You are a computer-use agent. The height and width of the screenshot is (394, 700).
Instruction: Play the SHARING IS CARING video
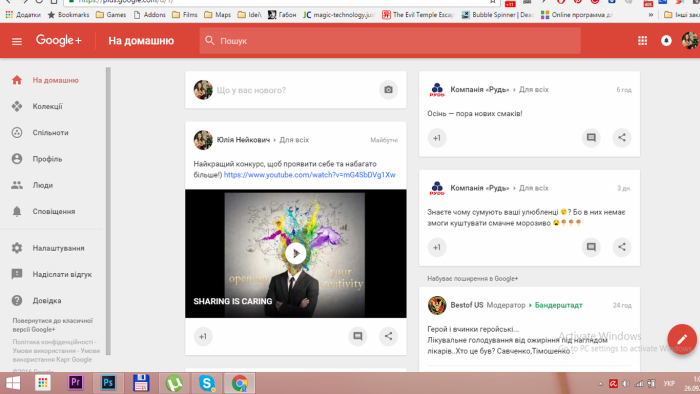[x=296, y=253]
